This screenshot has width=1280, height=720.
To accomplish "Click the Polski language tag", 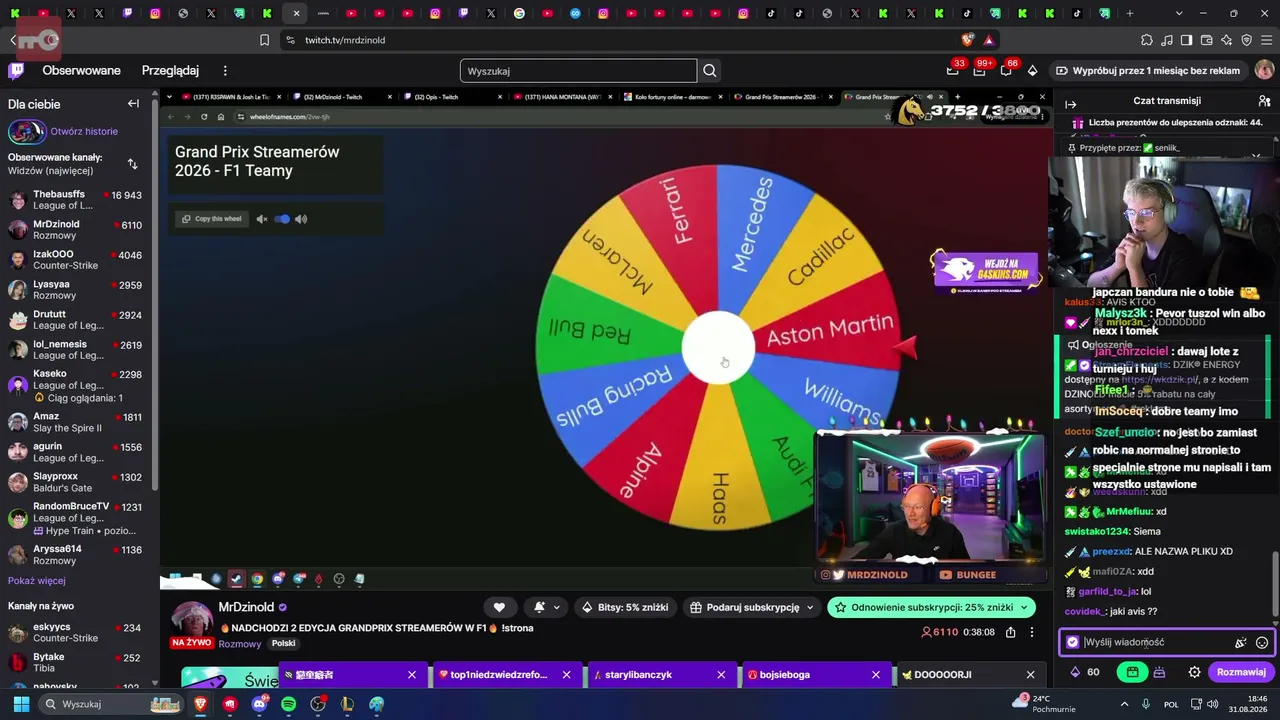I will [x=283, y=644].
